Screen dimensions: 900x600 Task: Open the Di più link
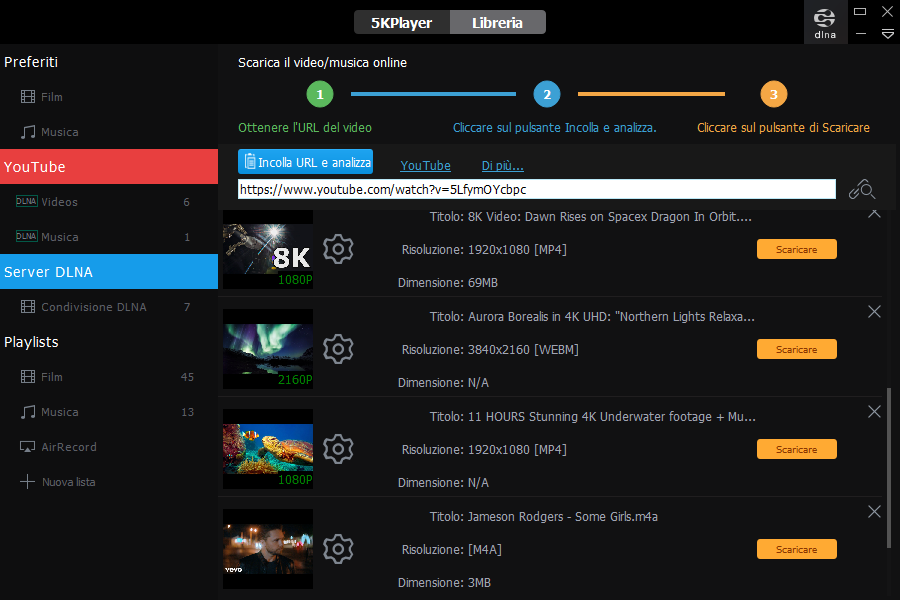[502, 166]
